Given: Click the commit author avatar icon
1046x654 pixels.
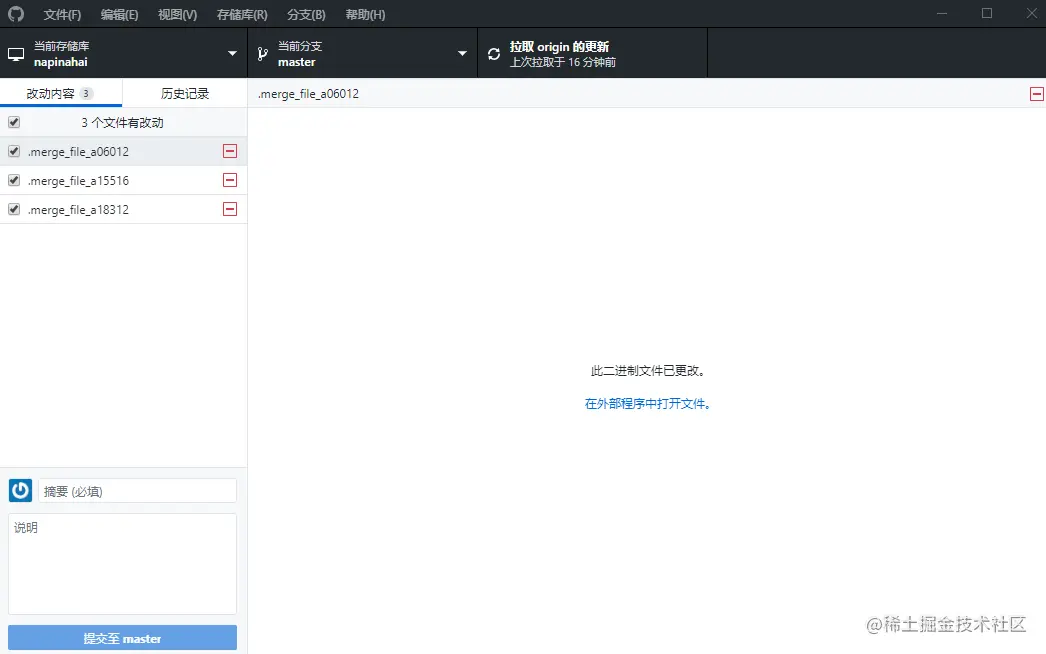Looking at the screenshot, I should [x=21, y=490].
